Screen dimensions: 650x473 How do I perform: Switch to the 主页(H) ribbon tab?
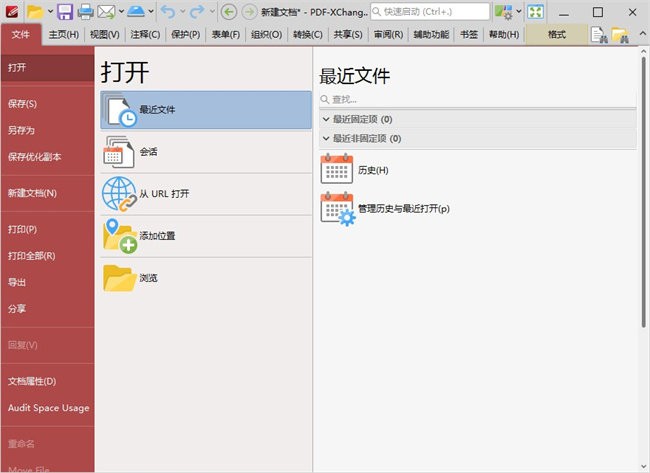(x=63, y=35)
